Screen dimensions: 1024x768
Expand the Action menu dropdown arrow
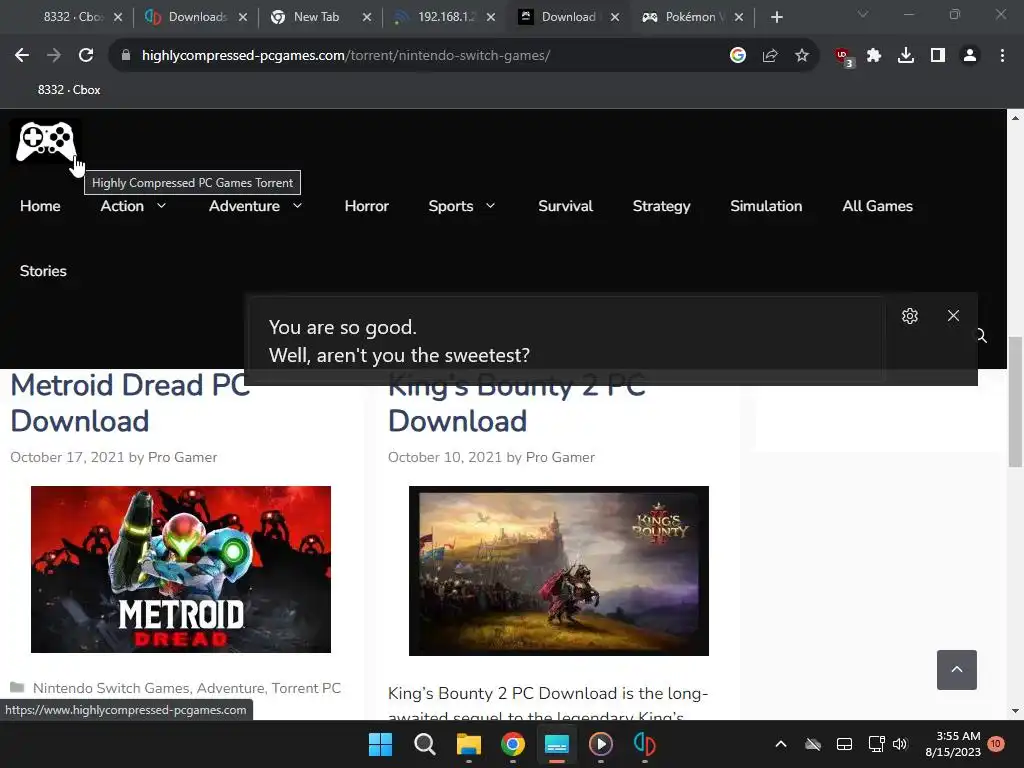[x=161, y=206]
